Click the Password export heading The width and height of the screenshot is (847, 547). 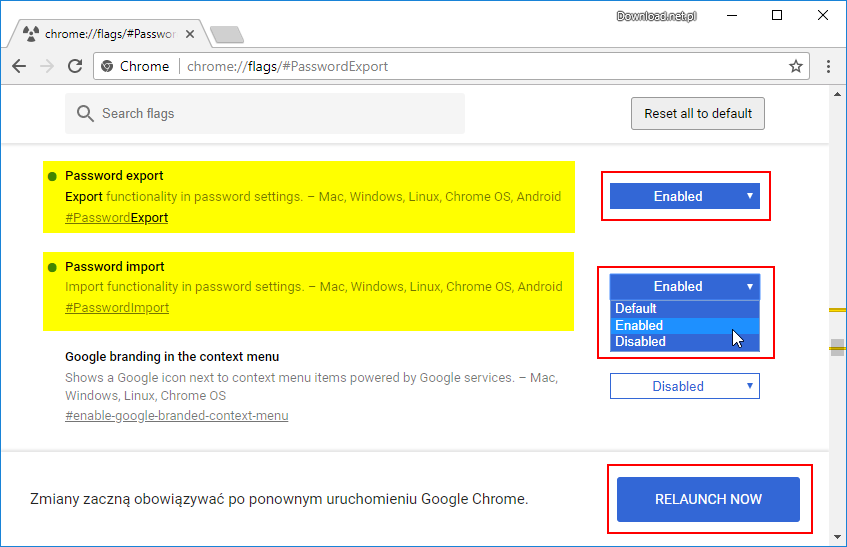click(x=114, y=176)
